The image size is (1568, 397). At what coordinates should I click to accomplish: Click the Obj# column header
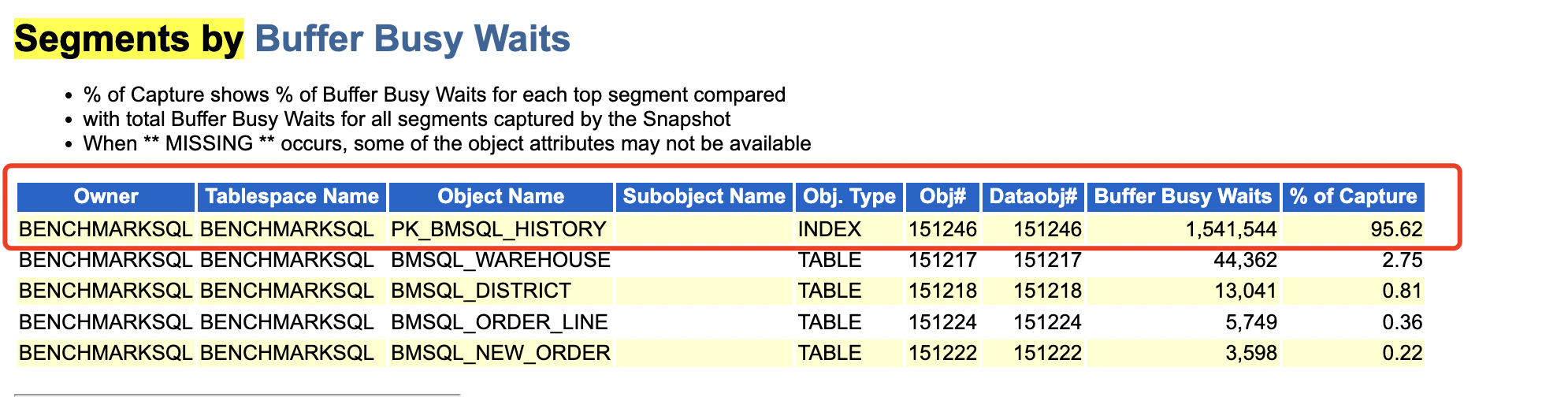[942, 197]
